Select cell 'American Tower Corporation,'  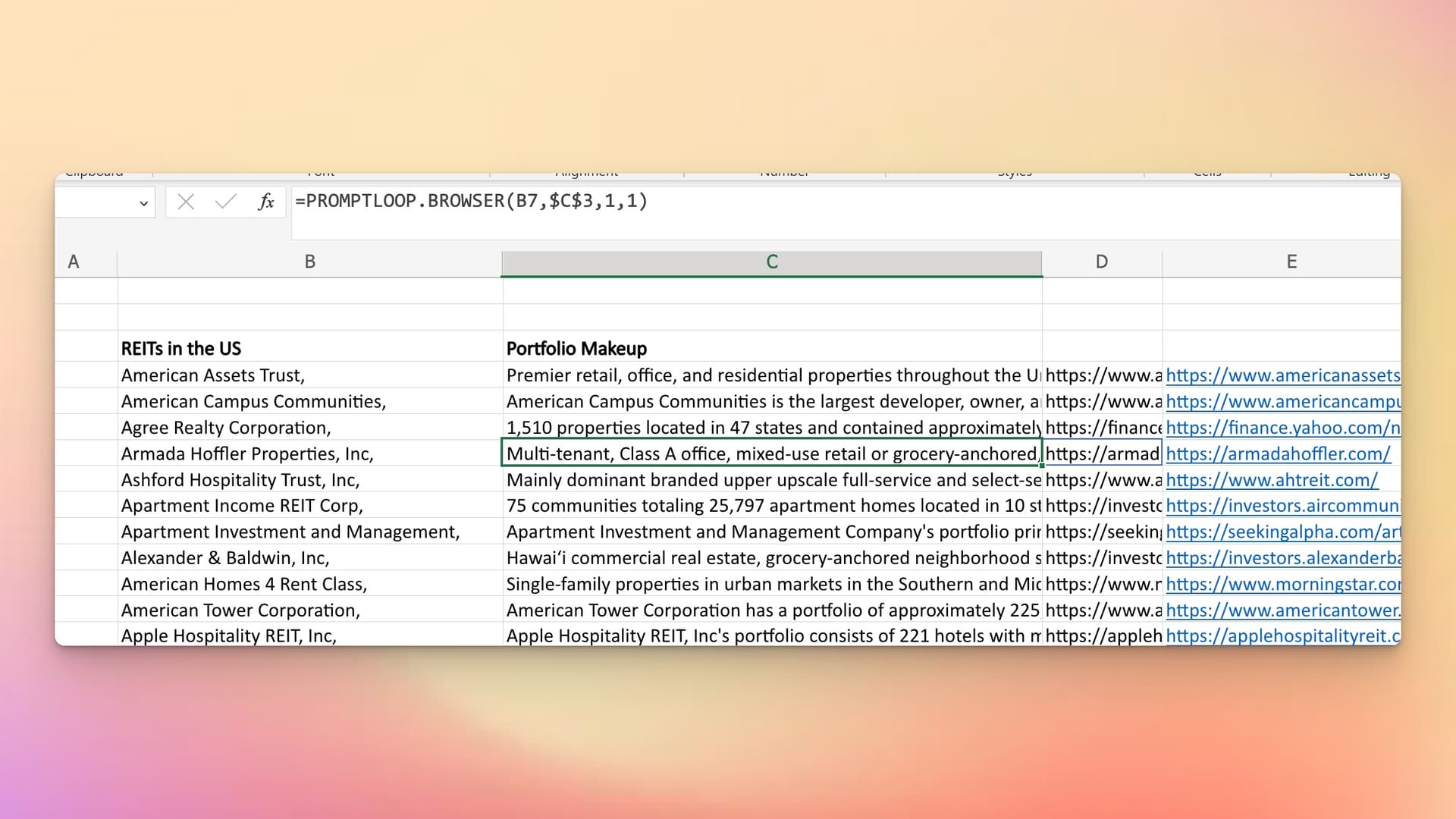309,610
